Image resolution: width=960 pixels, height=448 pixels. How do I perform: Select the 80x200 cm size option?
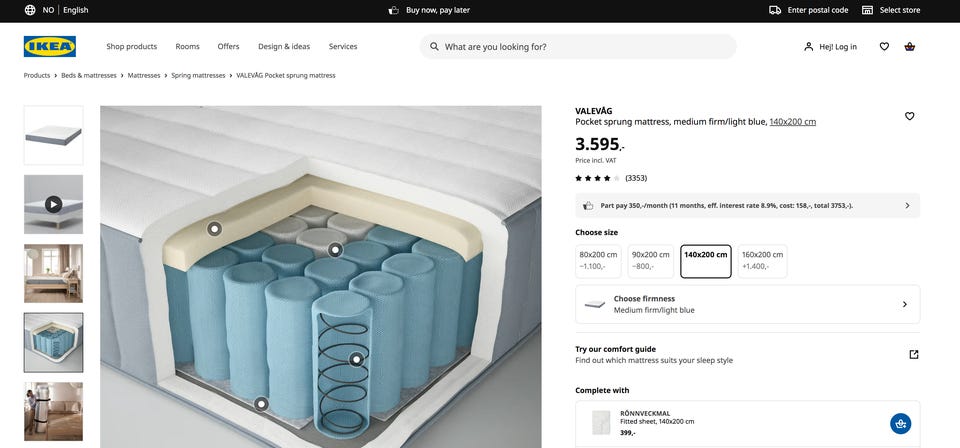point(598,261)
